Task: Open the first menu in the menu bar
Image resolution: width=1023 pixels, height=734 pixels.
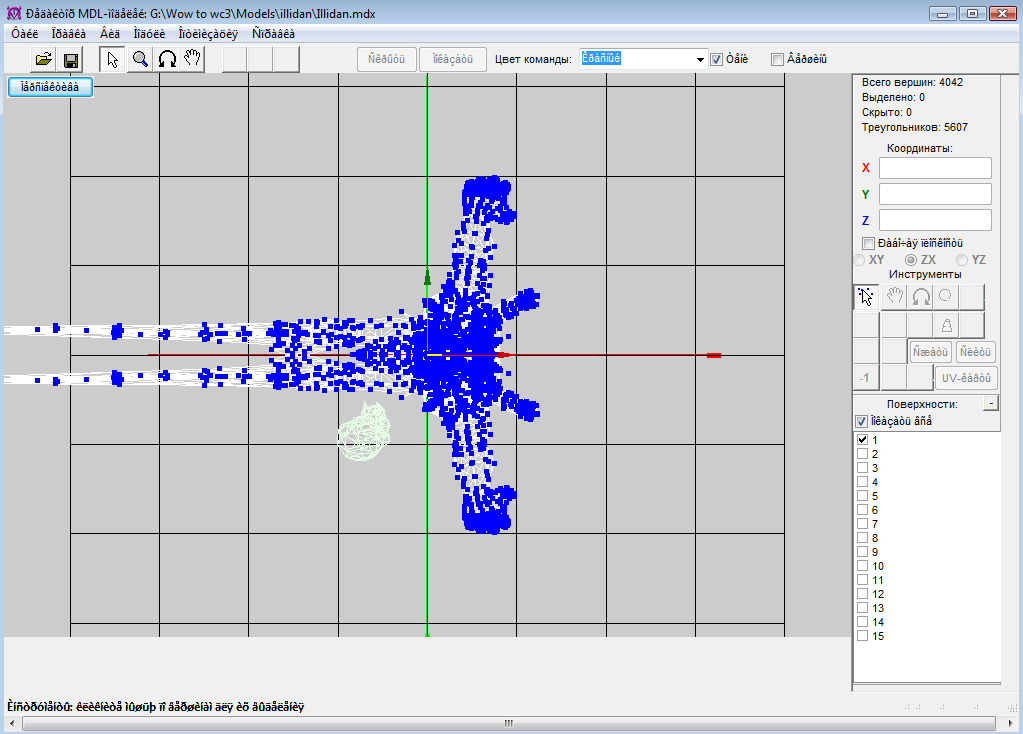Action: coord(25,33)
